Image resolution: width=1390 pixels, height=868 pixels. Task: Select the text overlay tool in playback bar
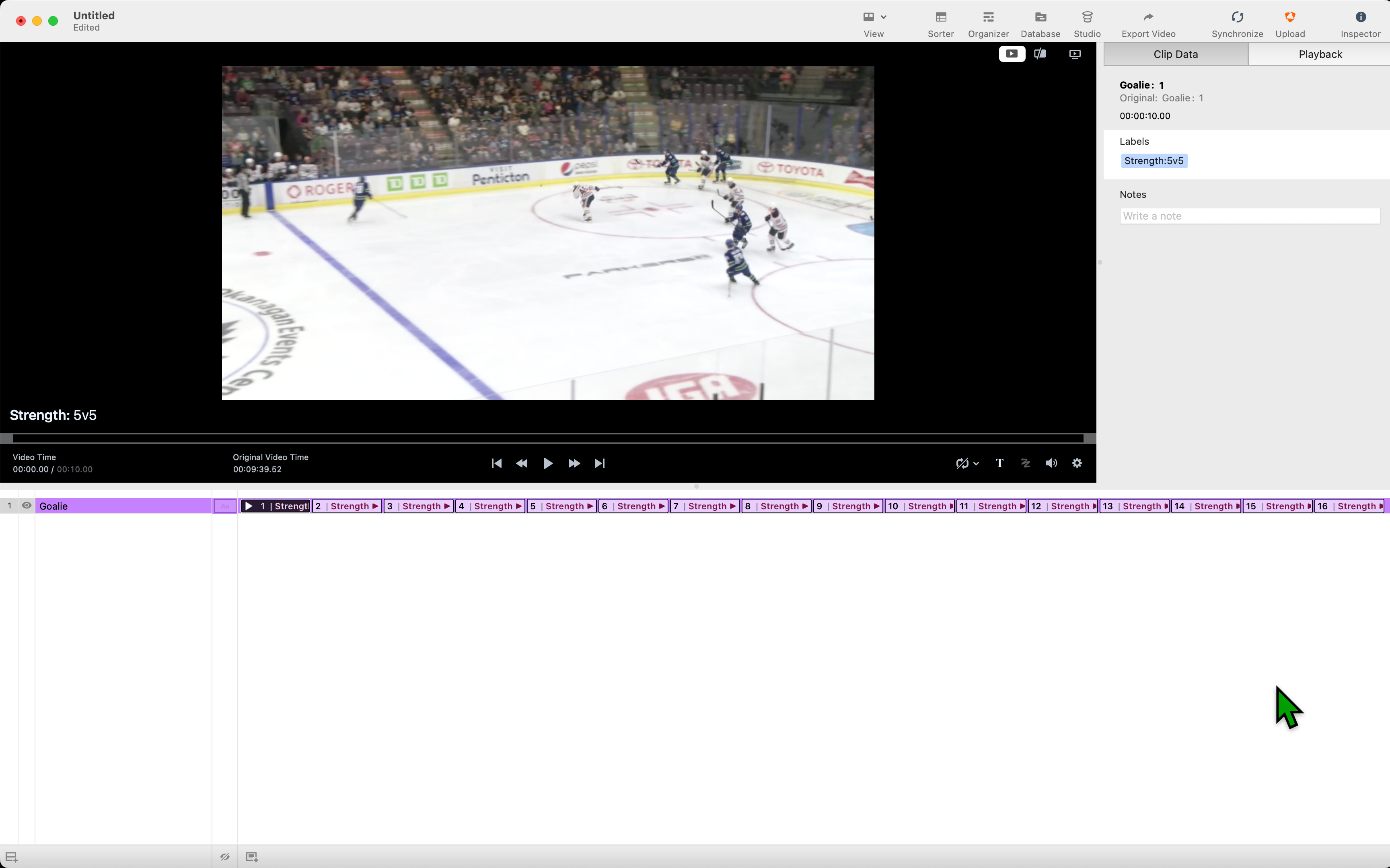tap(999, 463)
